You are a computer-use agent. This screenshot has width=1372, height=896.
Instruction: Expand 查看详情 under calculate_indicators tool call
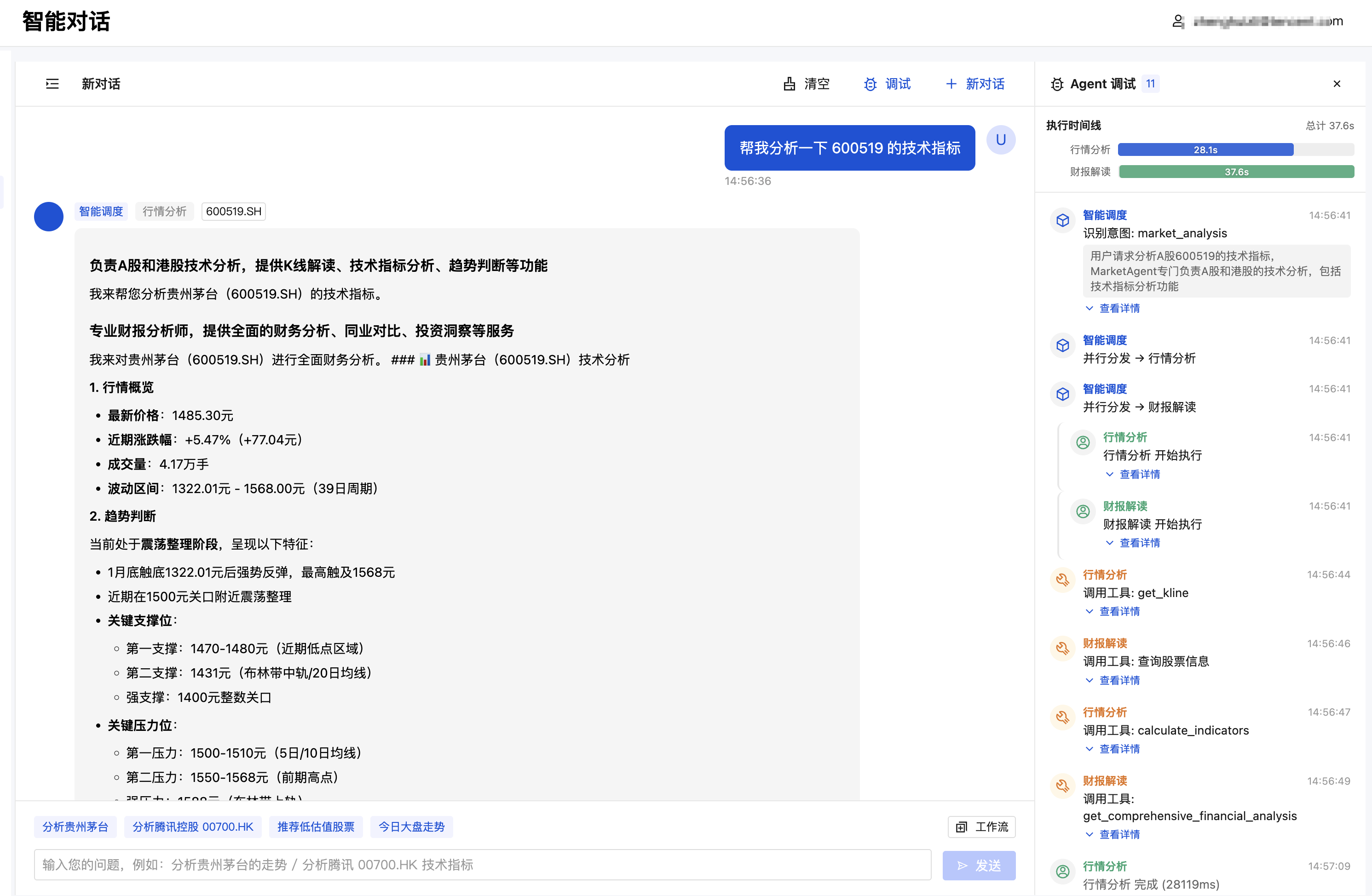pos(1113,749)
